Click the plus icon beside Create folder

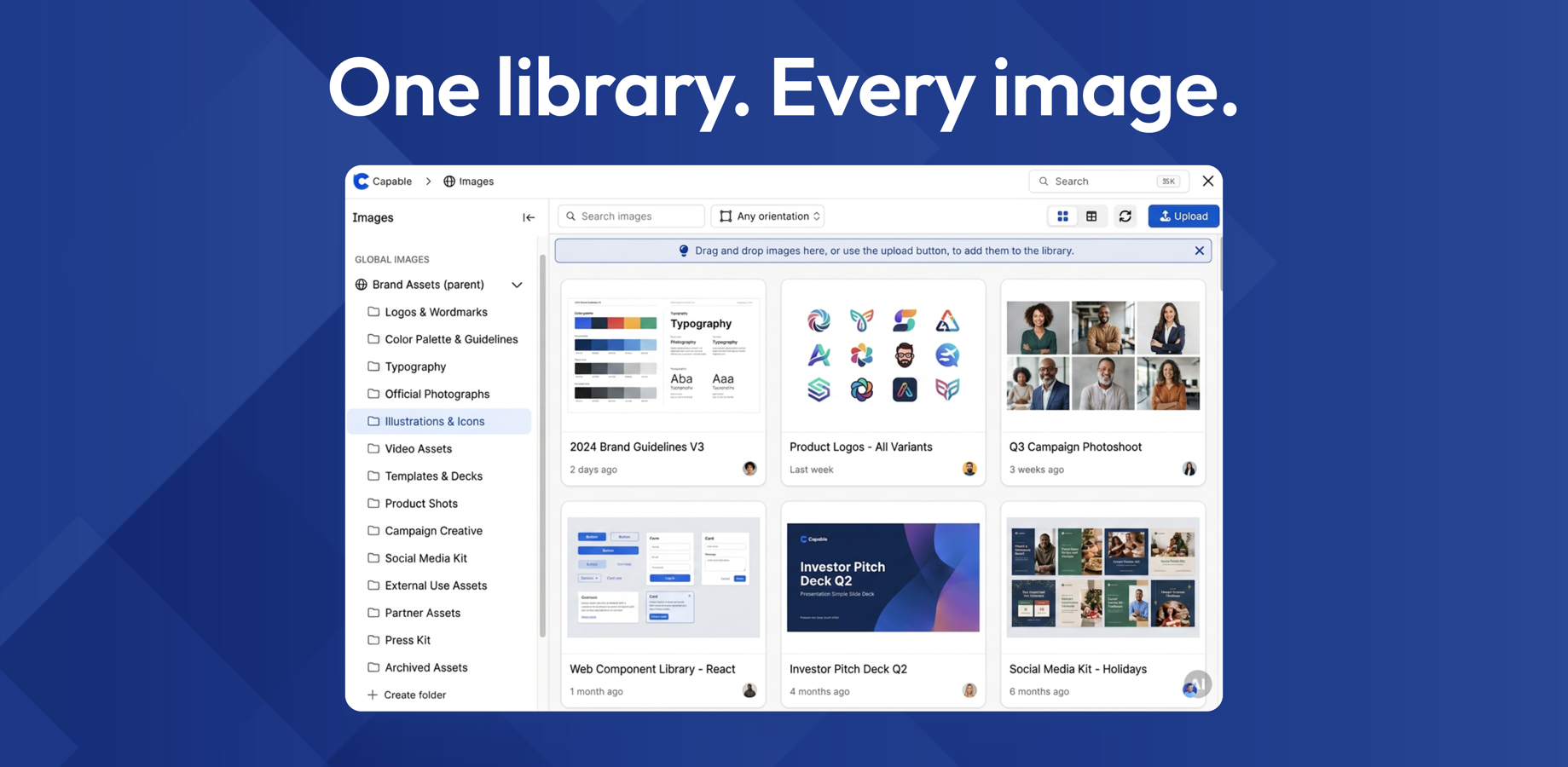[373, 695]
